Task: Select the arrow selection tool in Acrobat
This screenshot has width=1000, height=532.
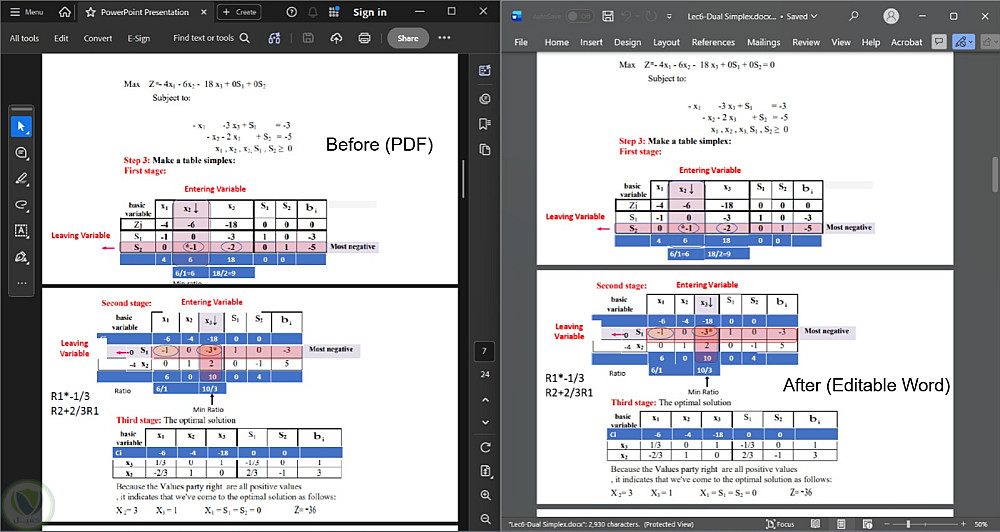Action: point(21,126)
